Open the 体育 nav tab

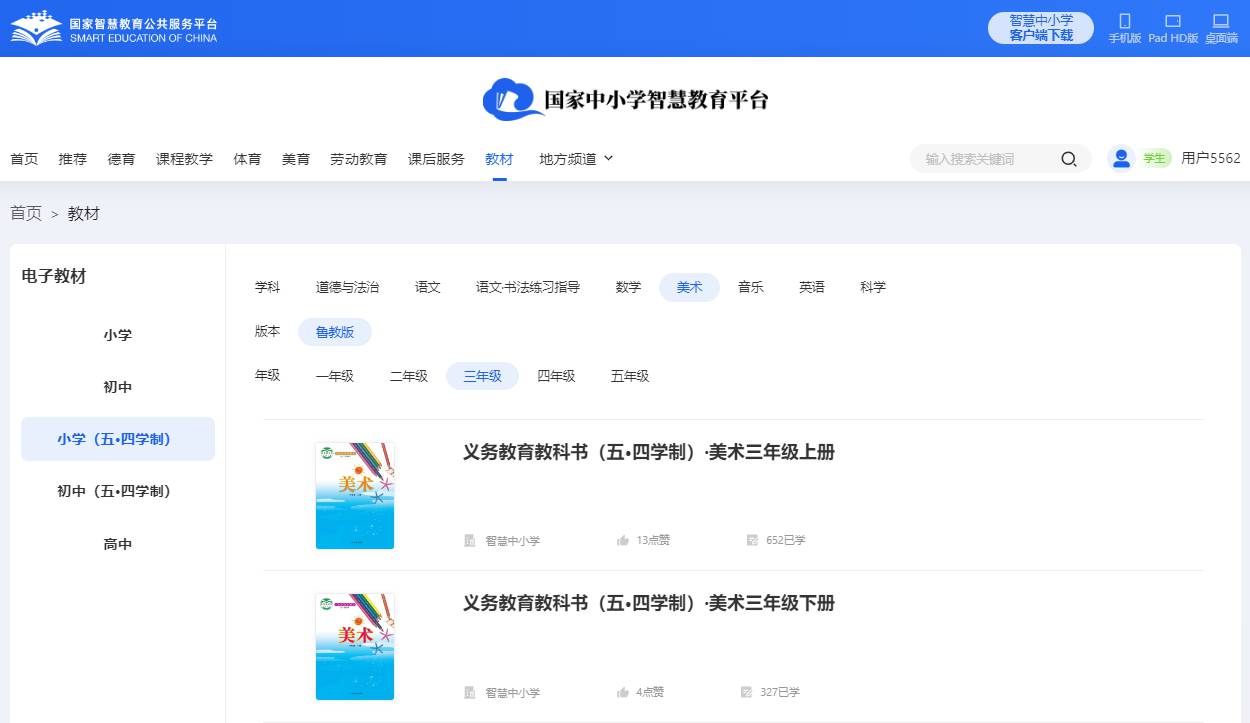pyautogui.click(x=247, y=159)
